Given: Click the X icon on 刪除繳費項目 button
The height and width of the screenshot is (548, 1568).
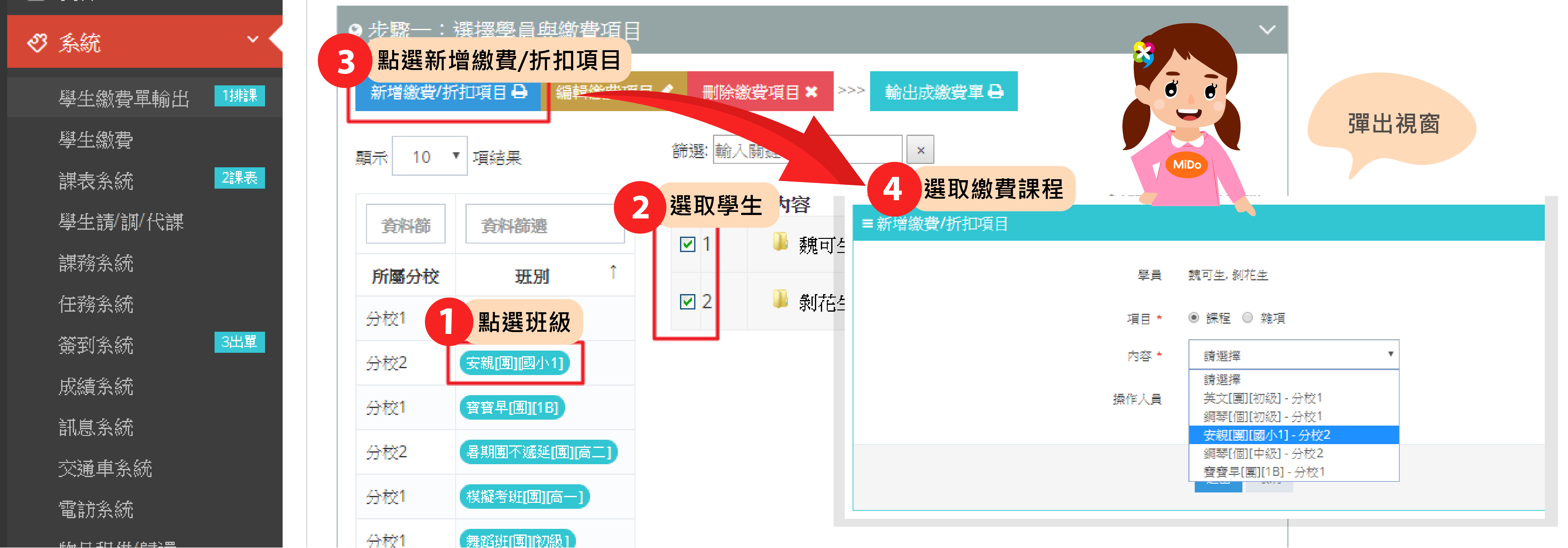Looking at the screenshot, I should 811,92.
